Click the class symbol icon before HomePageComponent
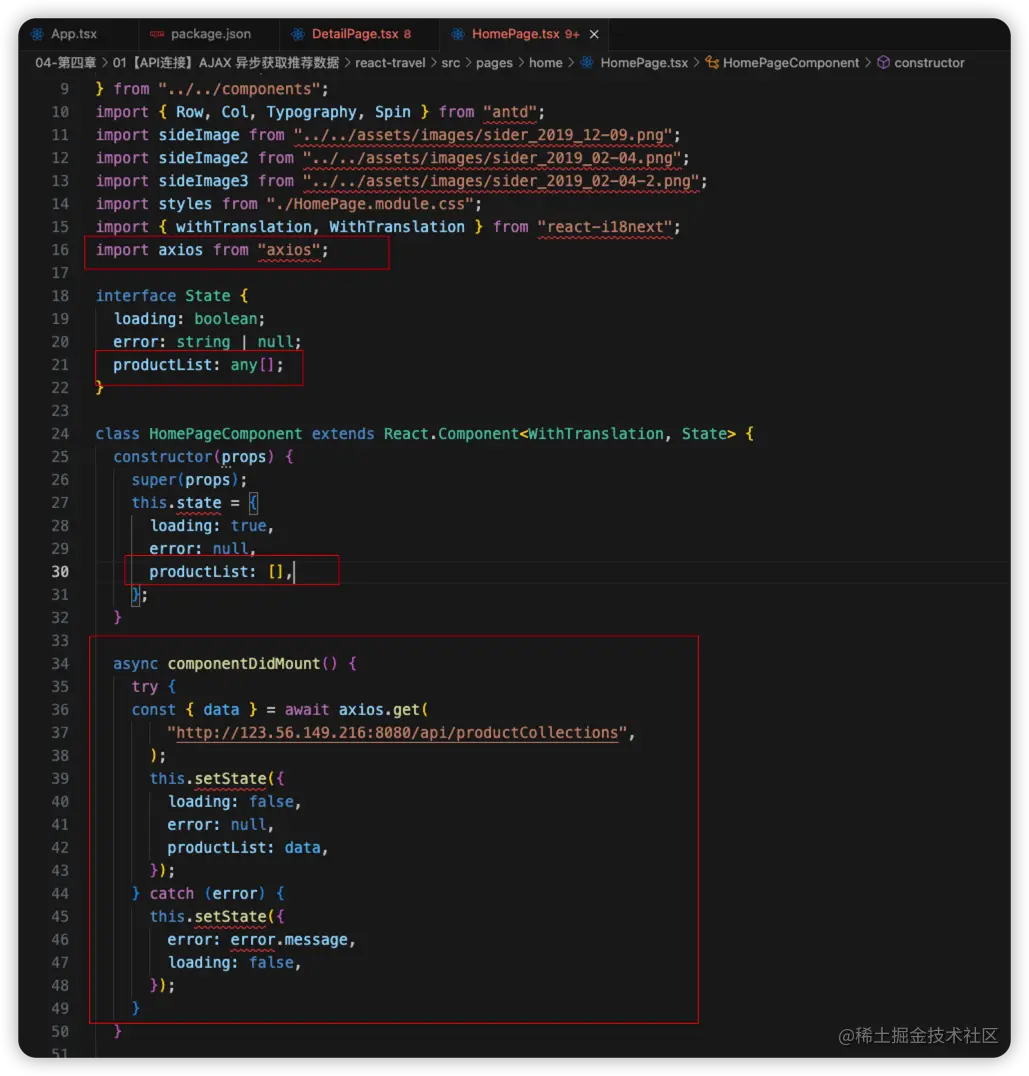The width and height of the screenshot is (1029, 1076). point(712,62)
